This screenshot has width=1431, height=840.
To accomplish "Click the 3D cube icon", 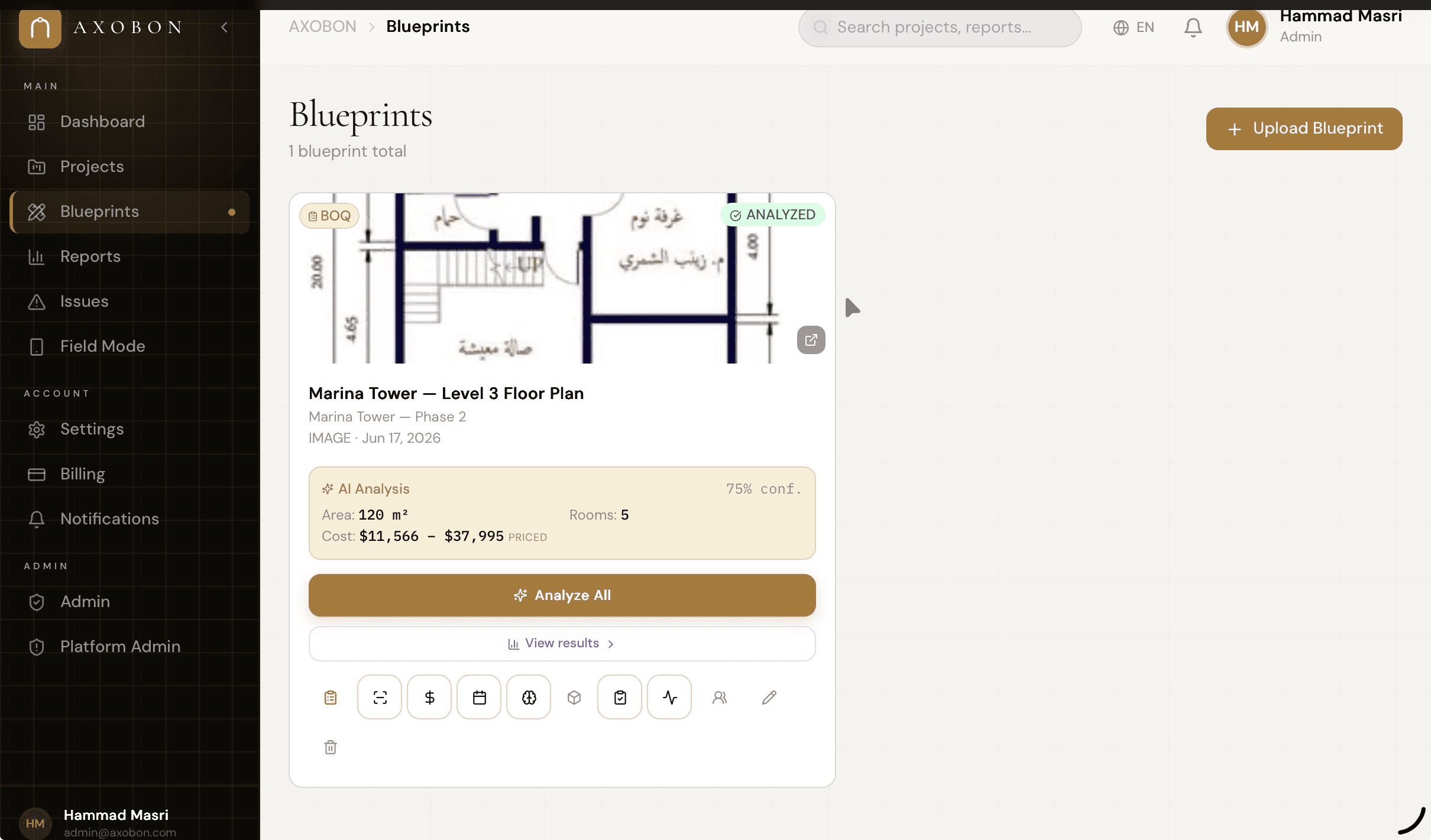I will pyautogui.click(x=574, y=698).
